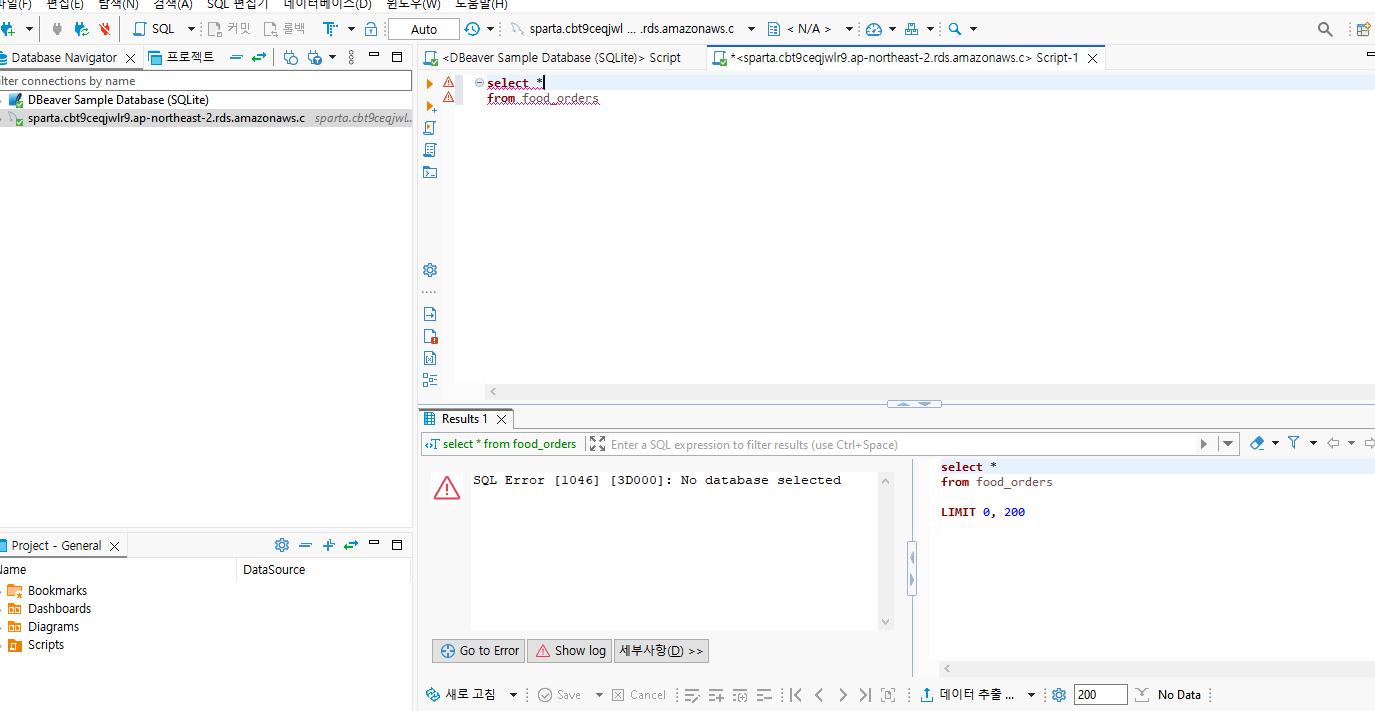The height and width of the screenshot is (711, 1375).
Task: Expand the SQL button dropdown arrow
Action: [191, 29]
